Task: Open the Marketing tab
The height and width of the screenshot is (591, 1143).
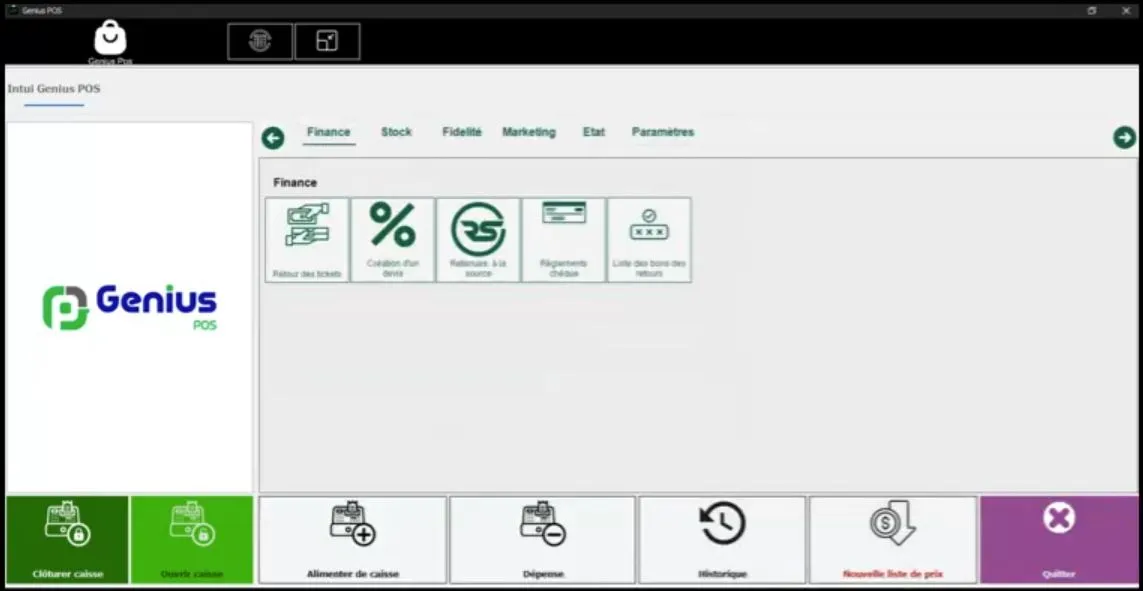Action: click(528, 132)
